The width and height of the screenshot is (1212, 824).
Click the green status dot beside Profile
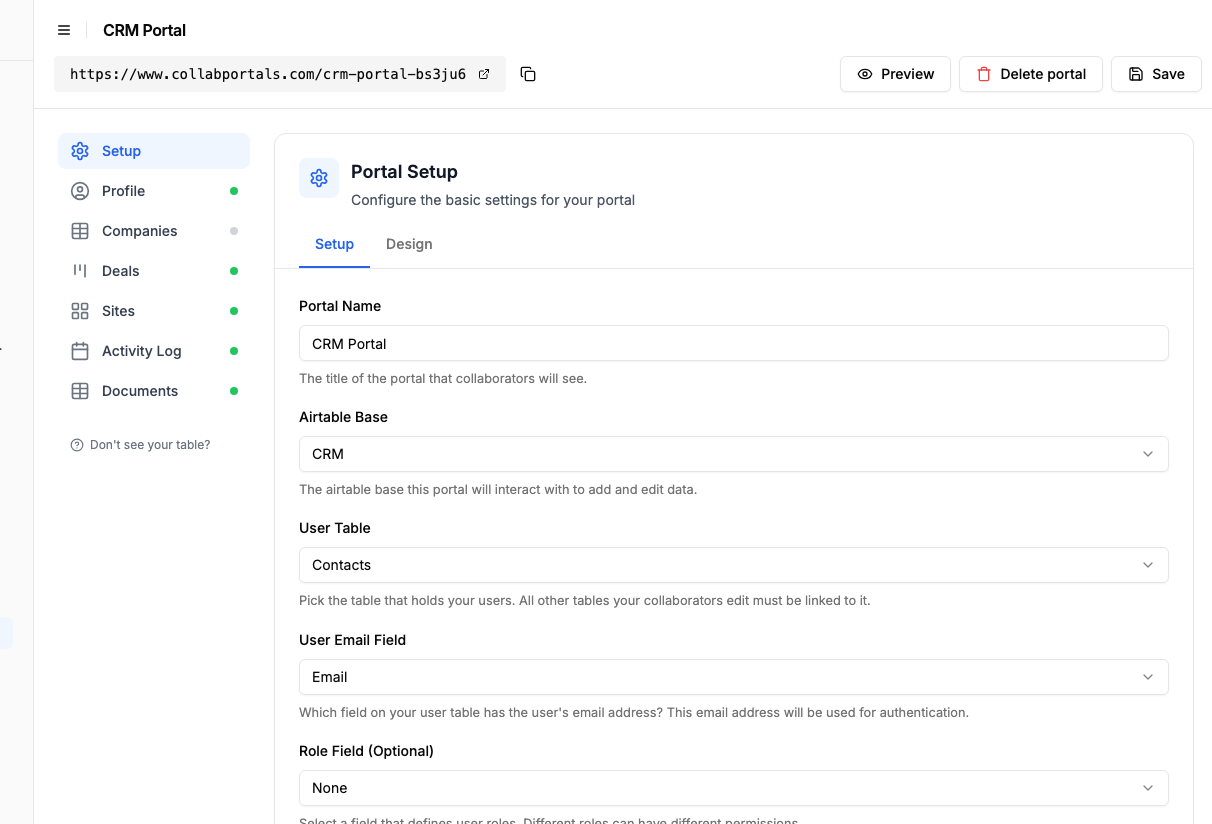(x=234, y=191)
